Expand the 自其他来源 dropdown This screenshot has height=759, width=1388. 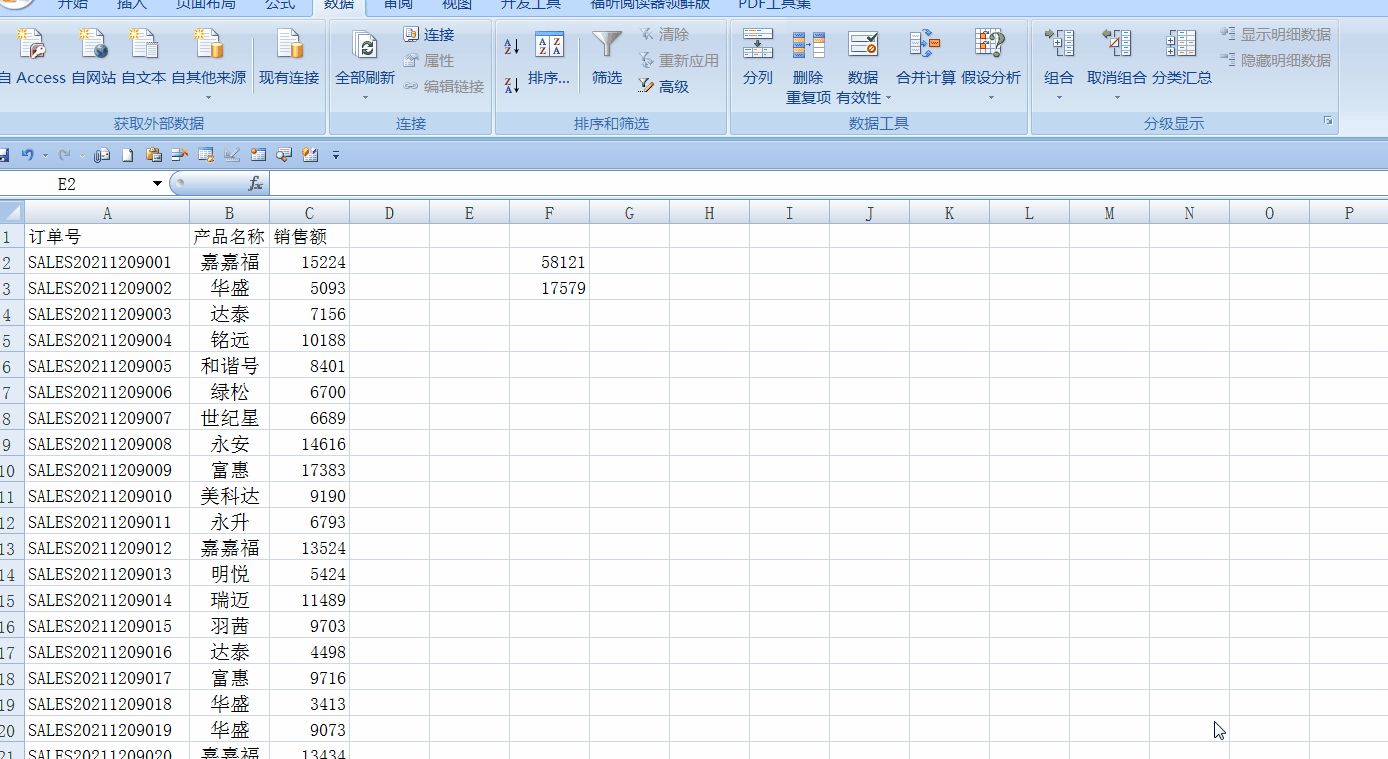[208, 97]
